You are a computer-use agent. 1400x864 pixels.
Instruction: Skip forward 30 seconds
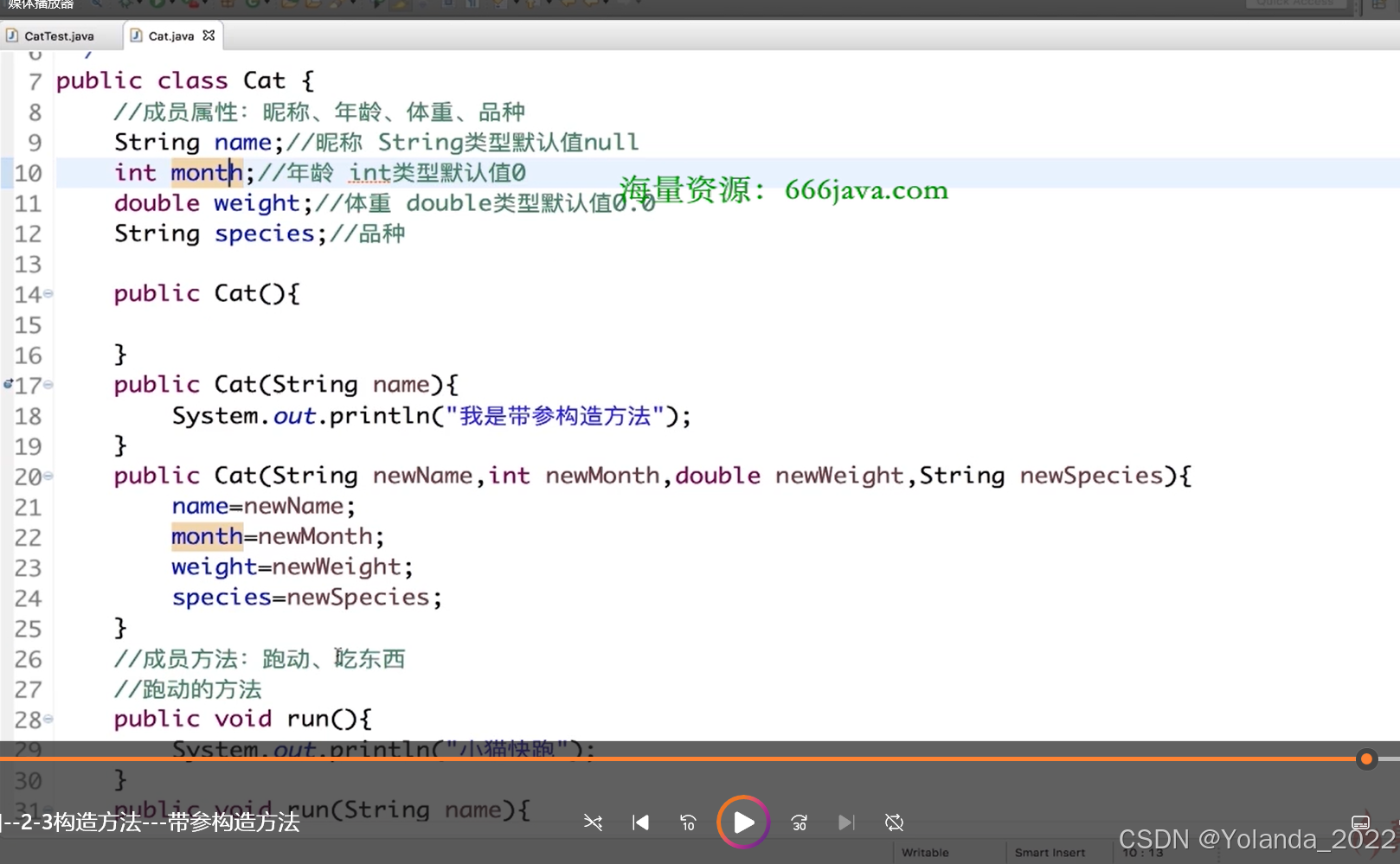pyautogui.click(x=799, y=822)
